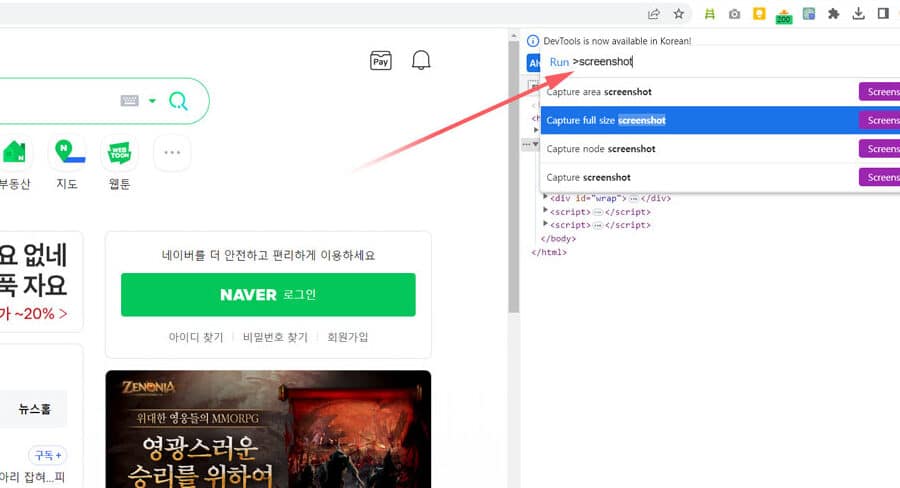Expand the search box dropdown arrow

[x=152, y=101]
